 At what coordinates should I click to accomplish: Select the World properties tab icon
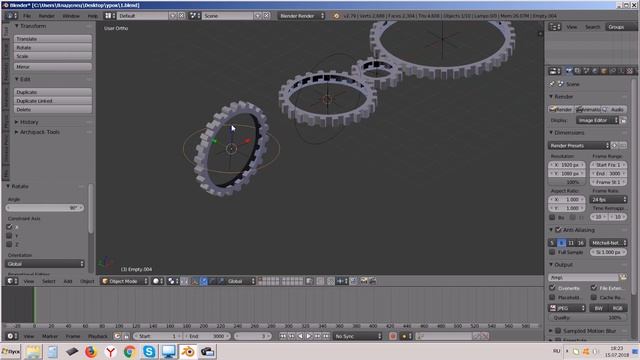595,71
